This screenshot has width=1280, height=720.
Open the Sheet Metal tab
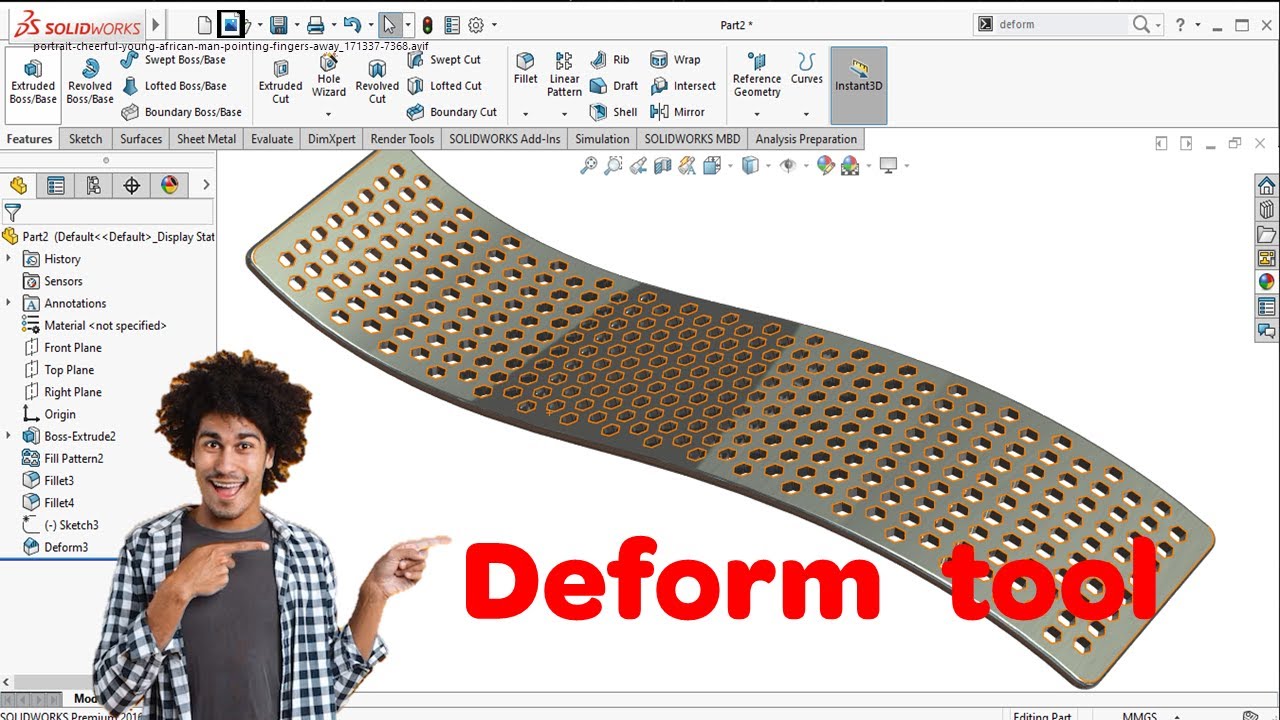click(206, 139)
